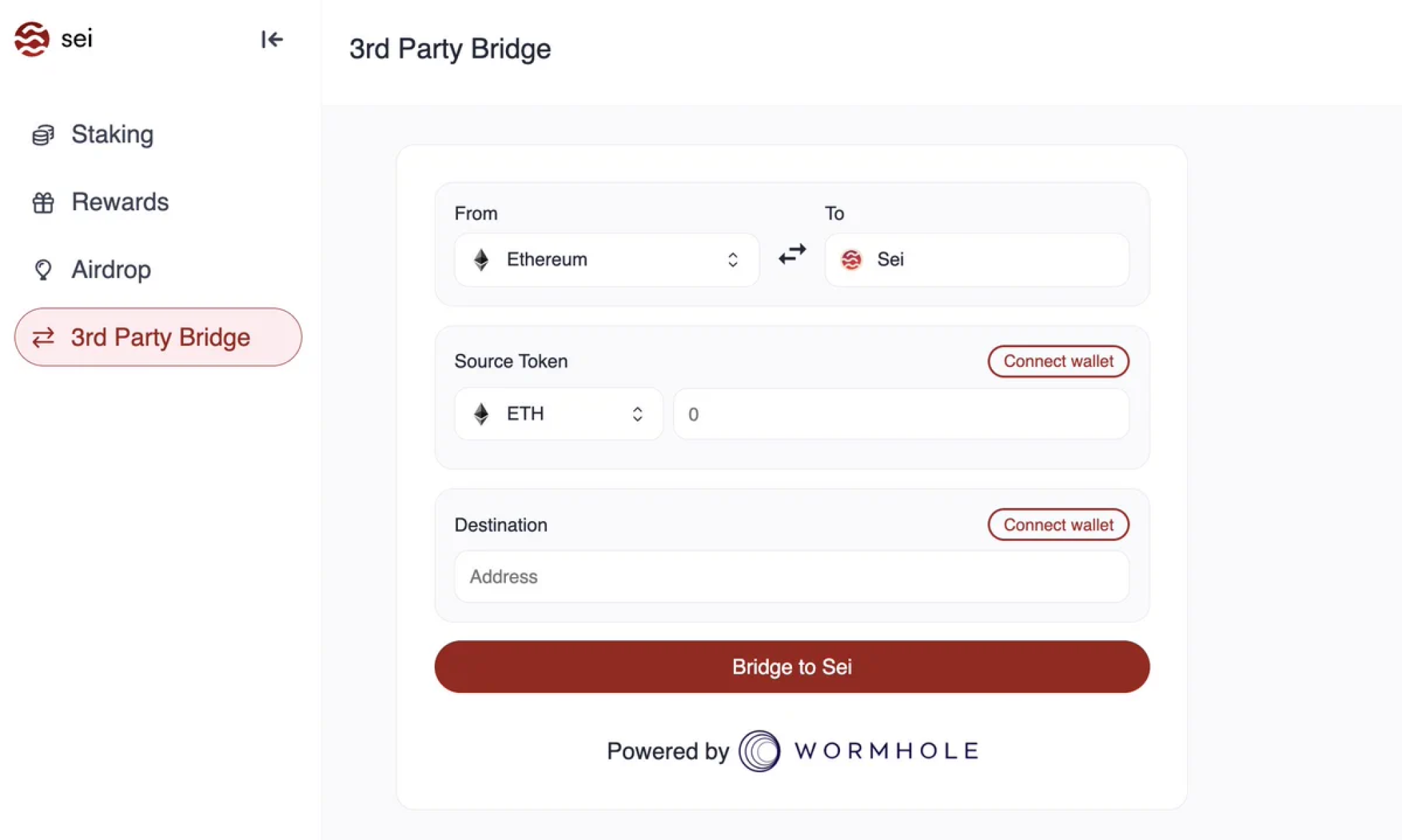Click the destination Address input field
1402x840 pixels.
(x=791, y=576)
